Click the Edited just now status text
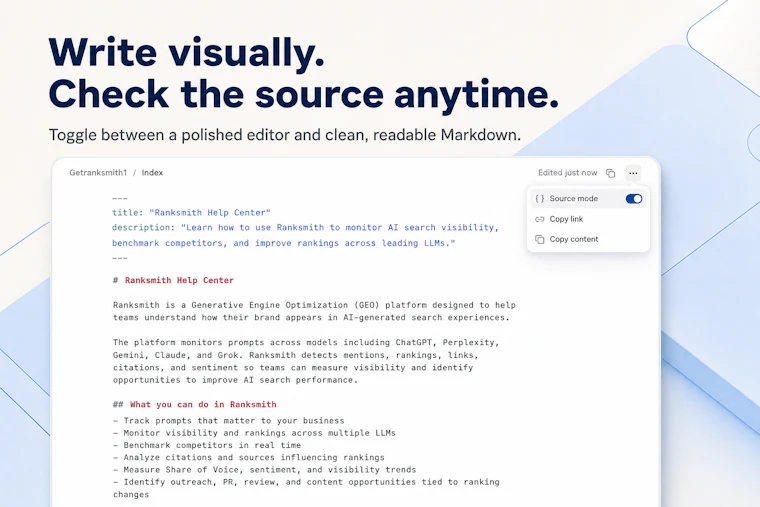 pos(568,173)
